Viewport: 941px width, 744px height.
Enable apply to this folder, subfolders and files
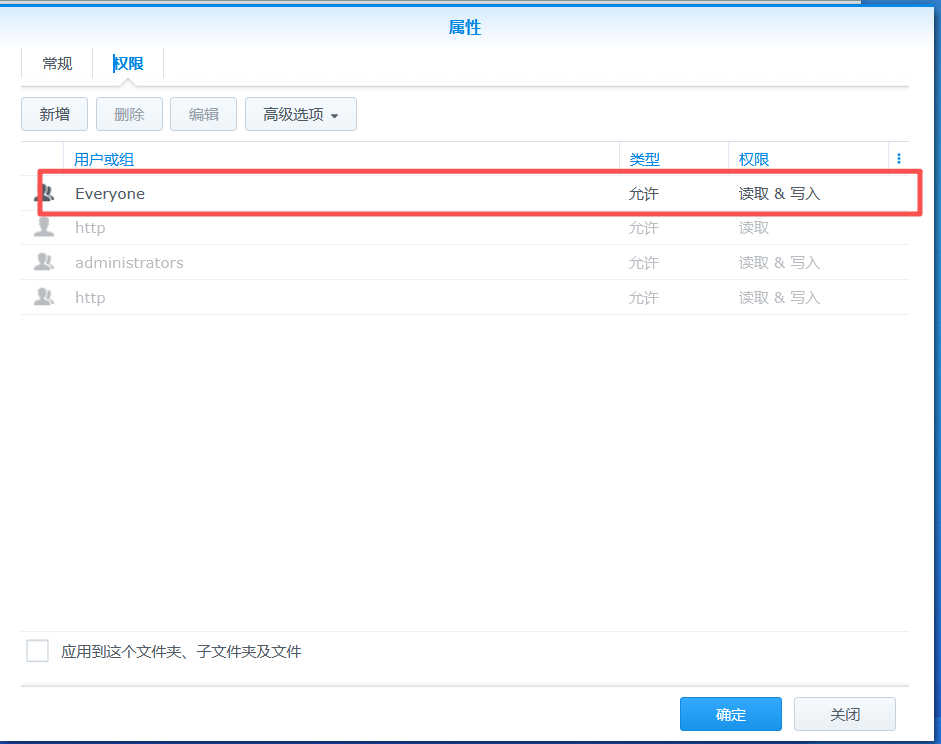click(x=37, y=651)
